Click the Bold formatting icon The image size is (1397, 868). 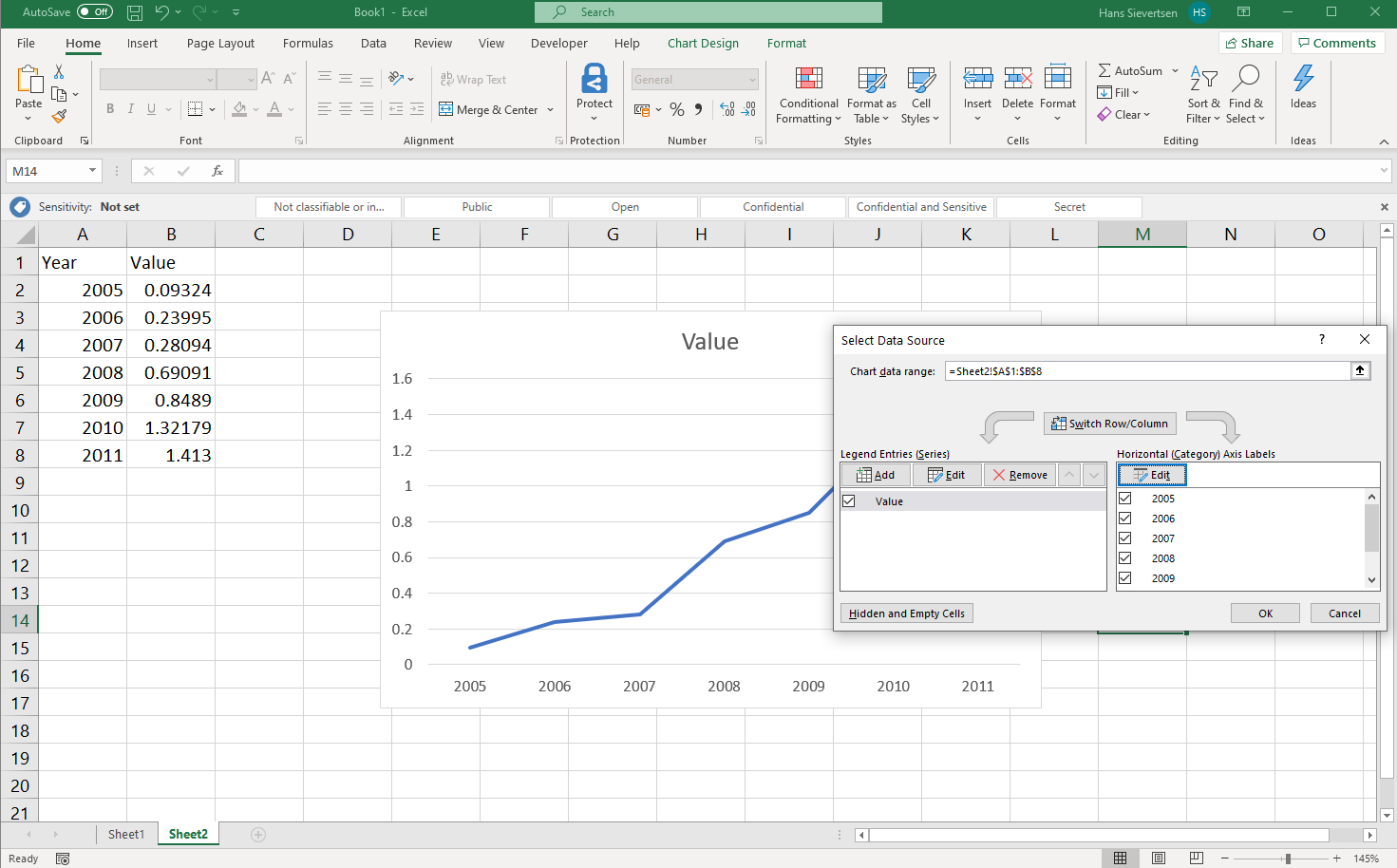pos(110,109)
